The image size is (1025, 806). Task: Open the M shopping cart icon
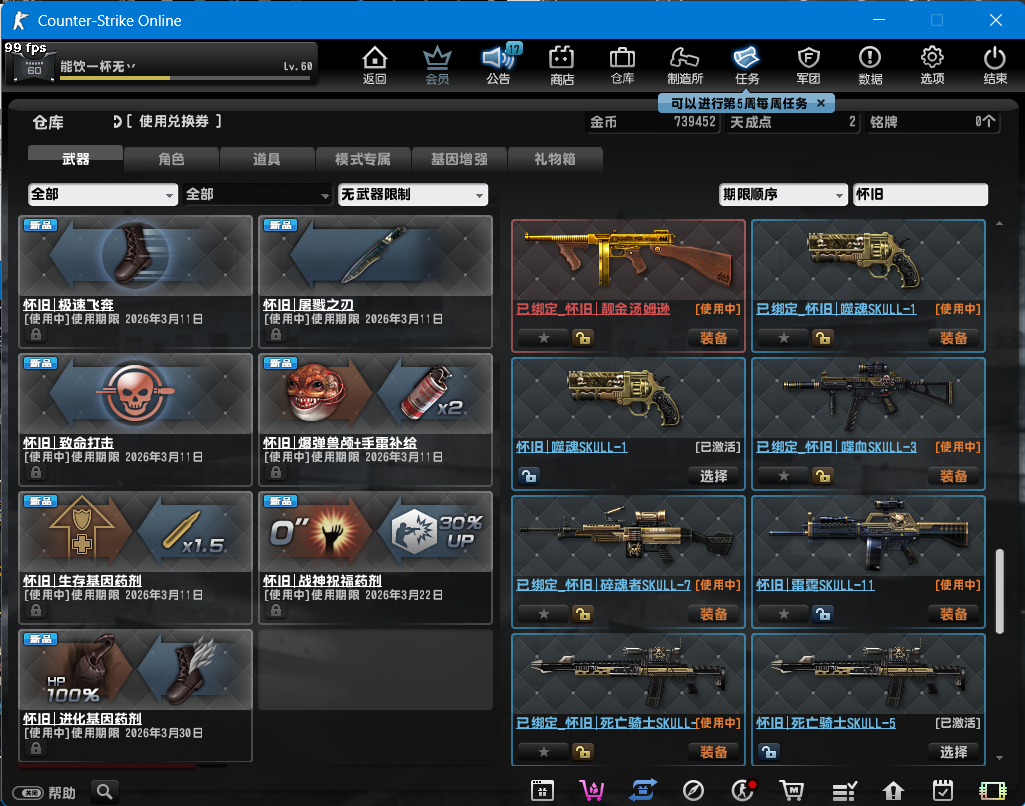pos(792,791)
